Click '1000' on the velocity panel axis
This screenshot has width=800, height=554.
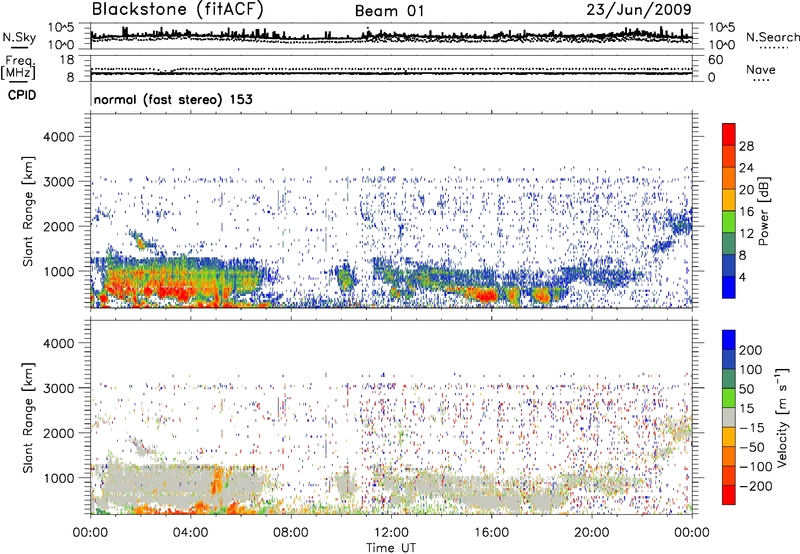(59, 478)
